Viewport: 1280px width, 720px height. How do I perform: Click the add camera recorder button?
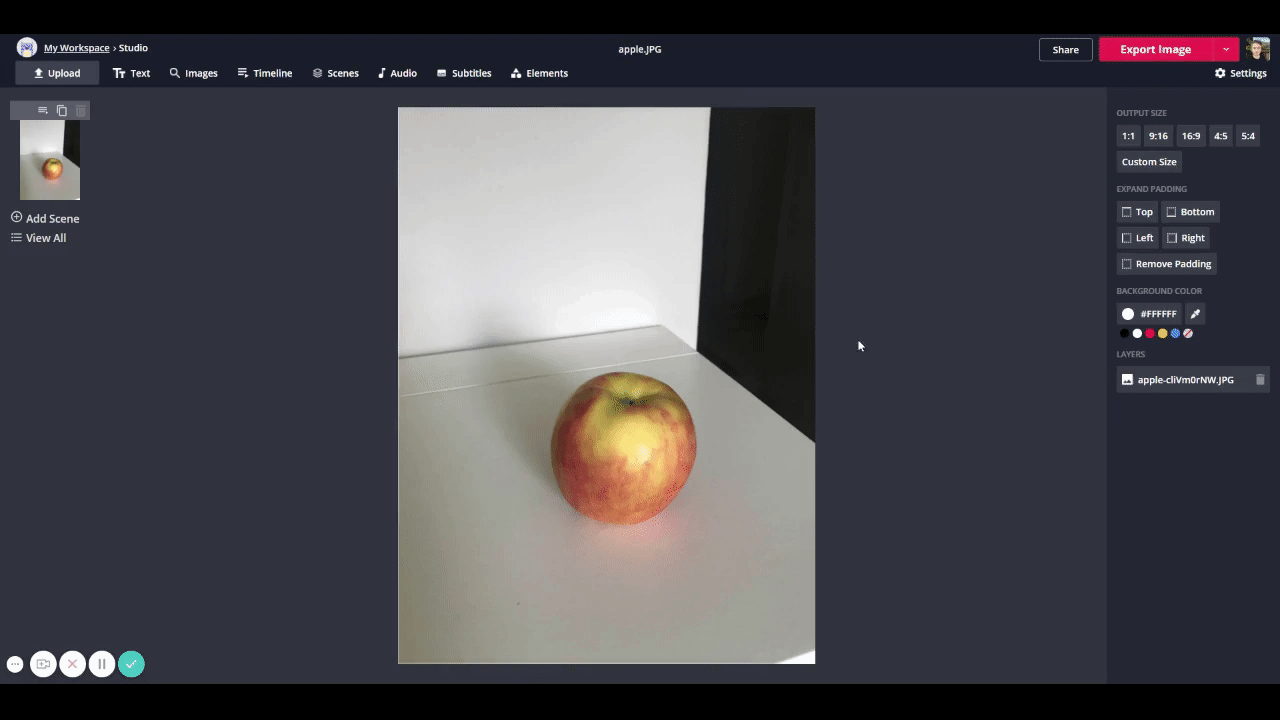click(43, 664)
